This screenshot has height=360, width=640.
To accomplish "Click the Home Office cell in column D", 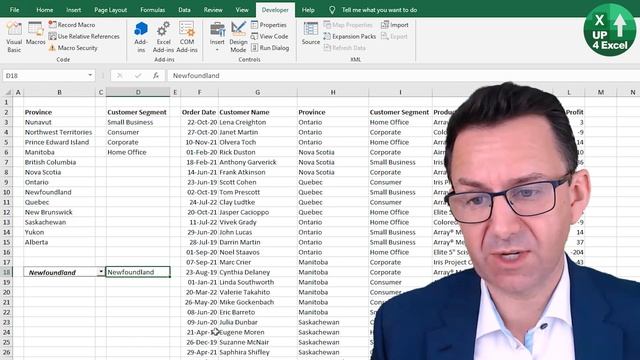I will point(138,152).
